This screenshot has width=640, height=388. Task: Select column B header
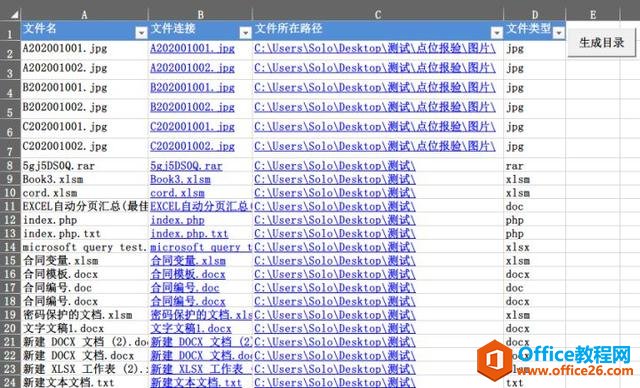coord(200,15)
